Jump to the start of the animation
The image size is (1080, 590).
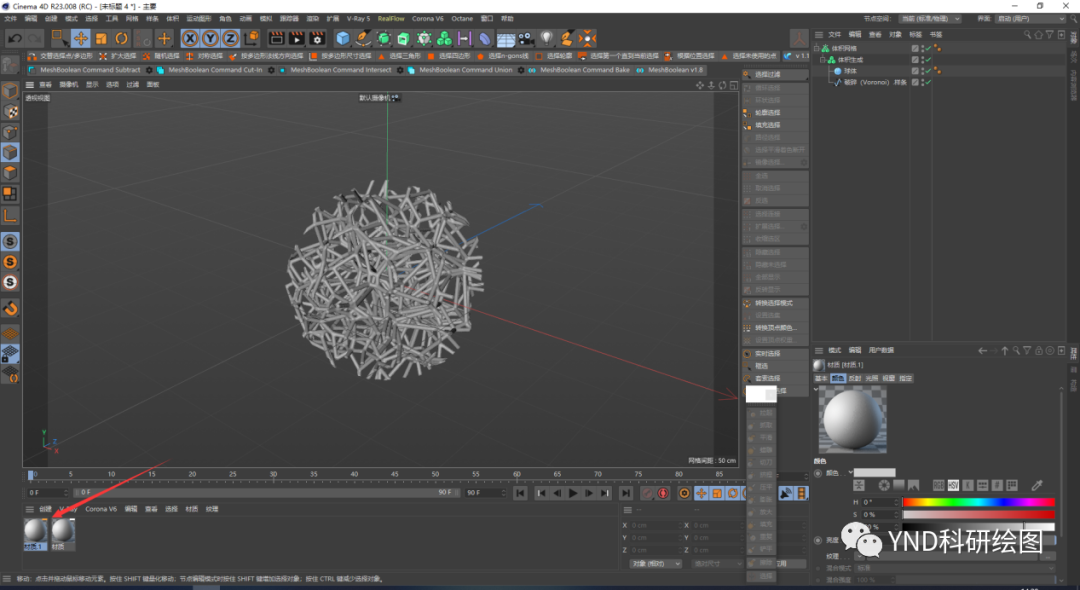tap(520, 493)
